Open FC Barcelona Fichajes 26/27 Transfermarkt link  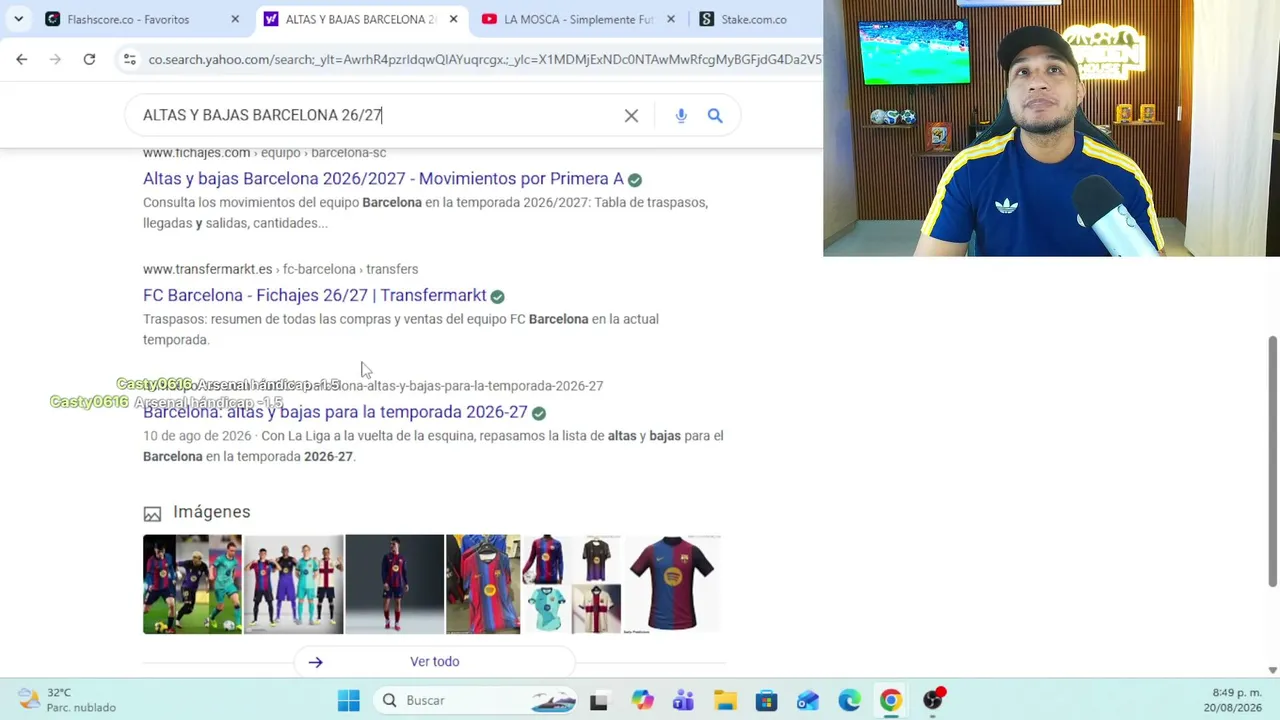pyautogui.click(x=315, y=295)
